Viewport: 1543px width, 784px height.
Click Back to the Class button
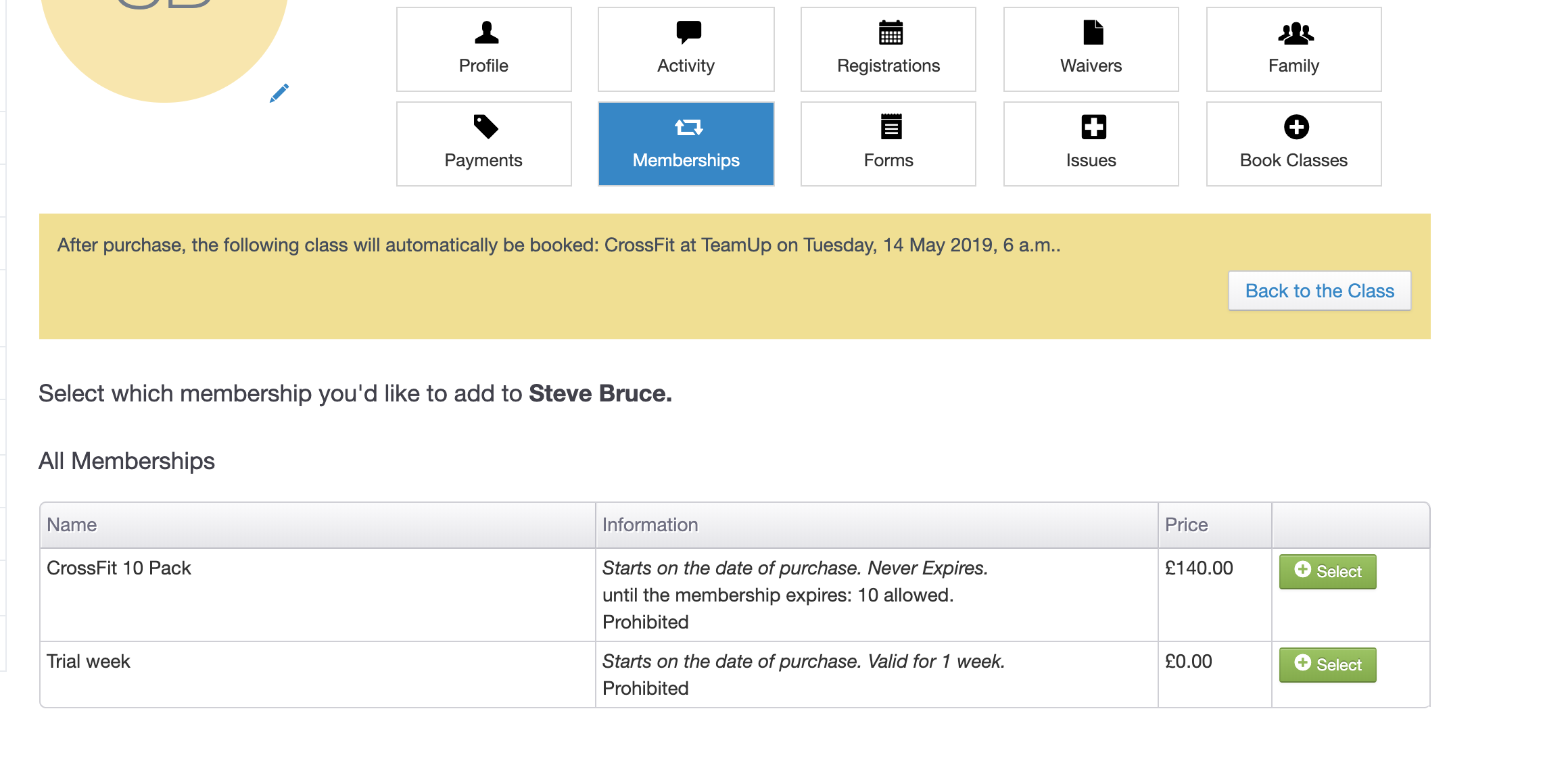(x=1319, y=291)
